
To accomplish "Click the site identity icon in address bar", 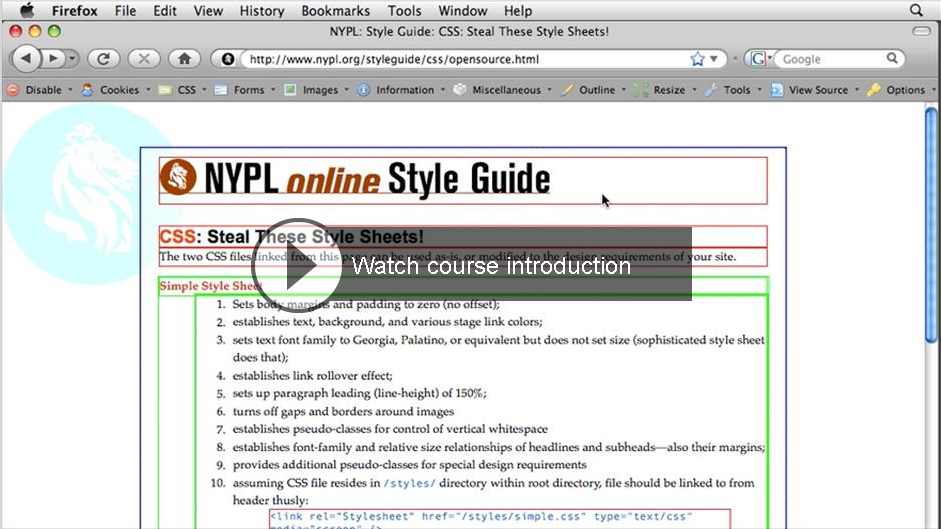I will 227,59.
